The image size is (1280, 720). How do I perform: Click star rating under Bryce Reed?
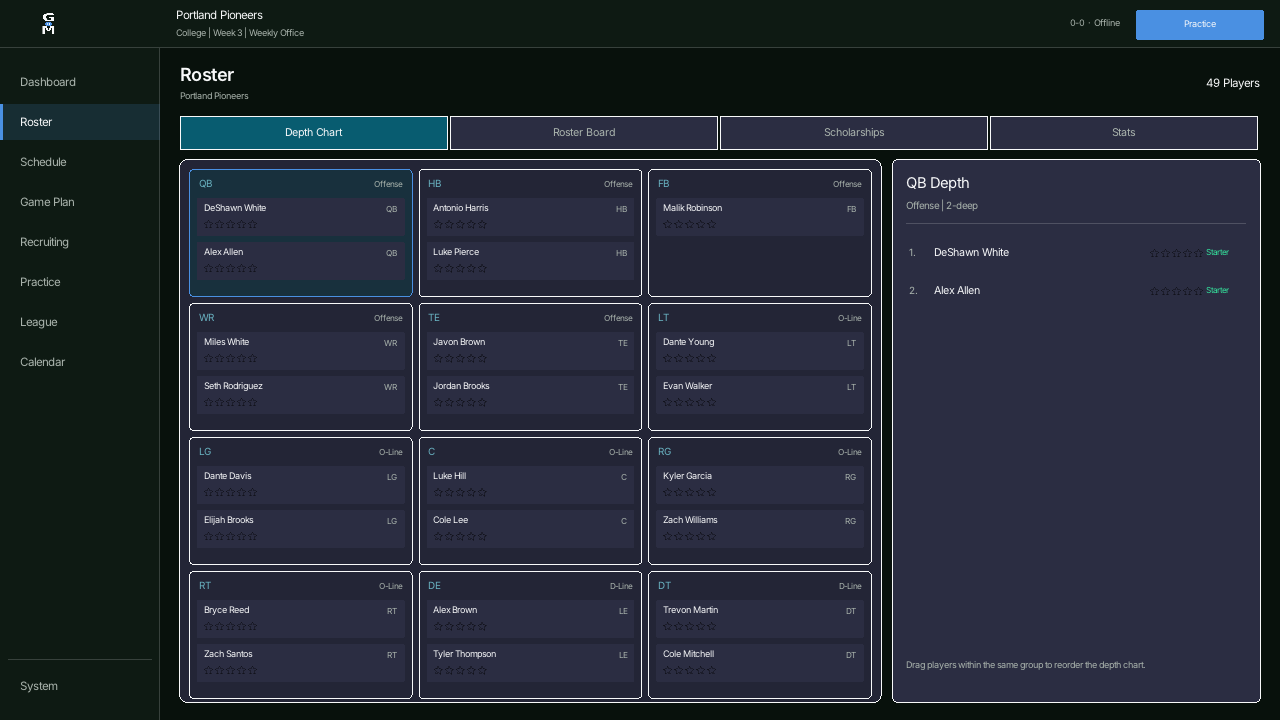tap(231, 627)
